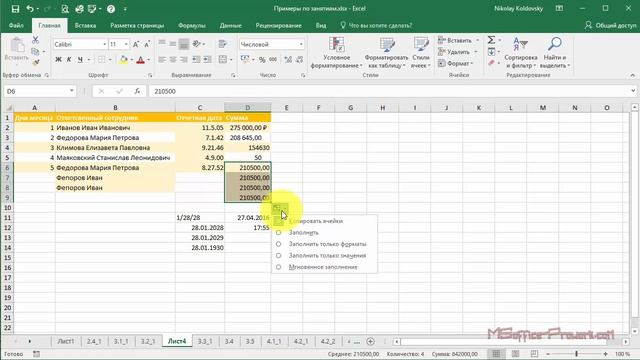Apply italic formatting (К)

(x=69, y=60)
